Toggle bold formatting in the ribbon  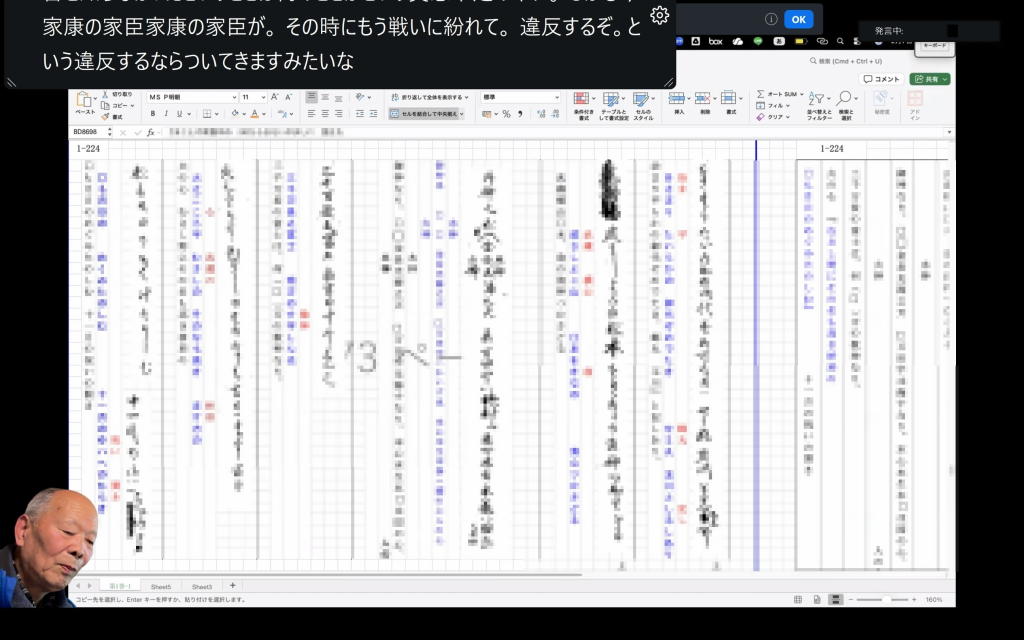point(153,114)
